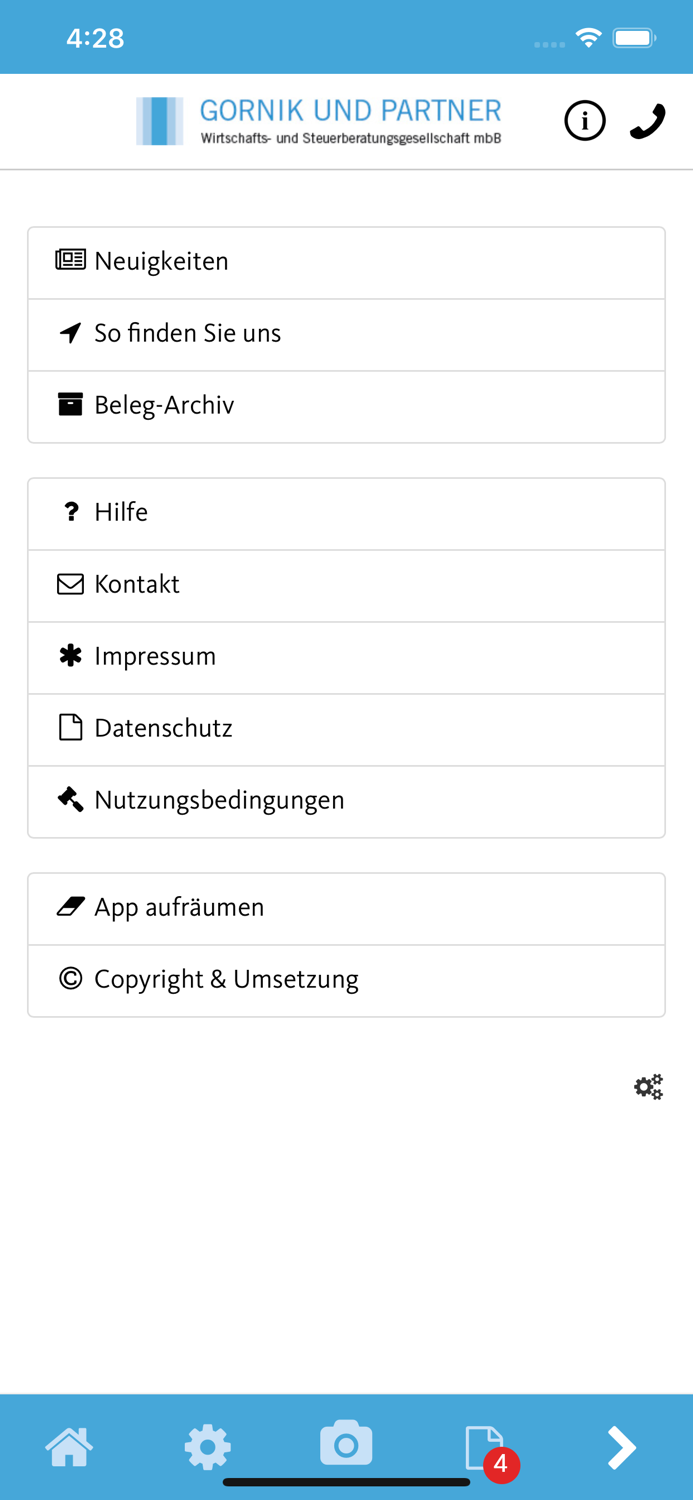Start App aufräumen cleanup
Image resolution: width=693 pixels, height=1500 pixels.
tap(179, 908)
